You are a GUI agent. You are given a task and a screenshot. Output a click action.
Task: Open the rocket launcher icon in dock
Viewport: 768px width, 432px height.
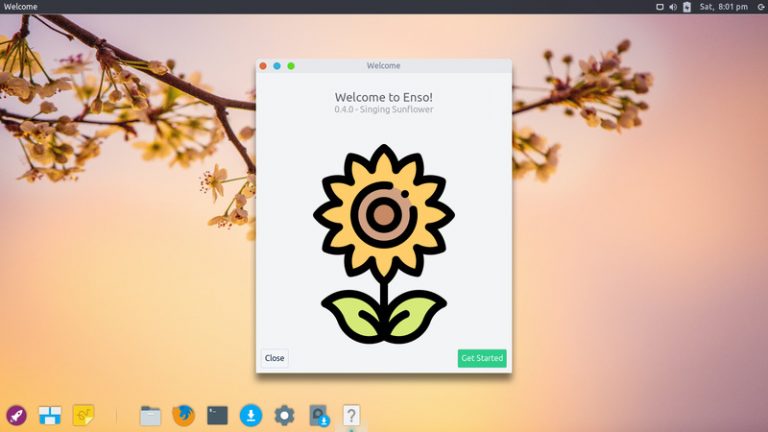(x=16, y=415)
